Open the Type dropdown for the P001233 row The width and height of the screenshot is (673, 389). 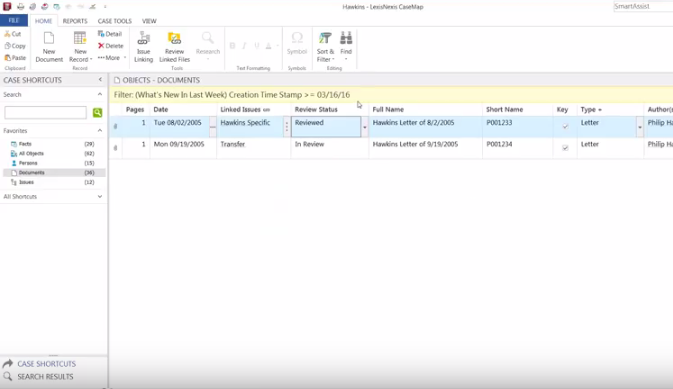coord(640,128)
